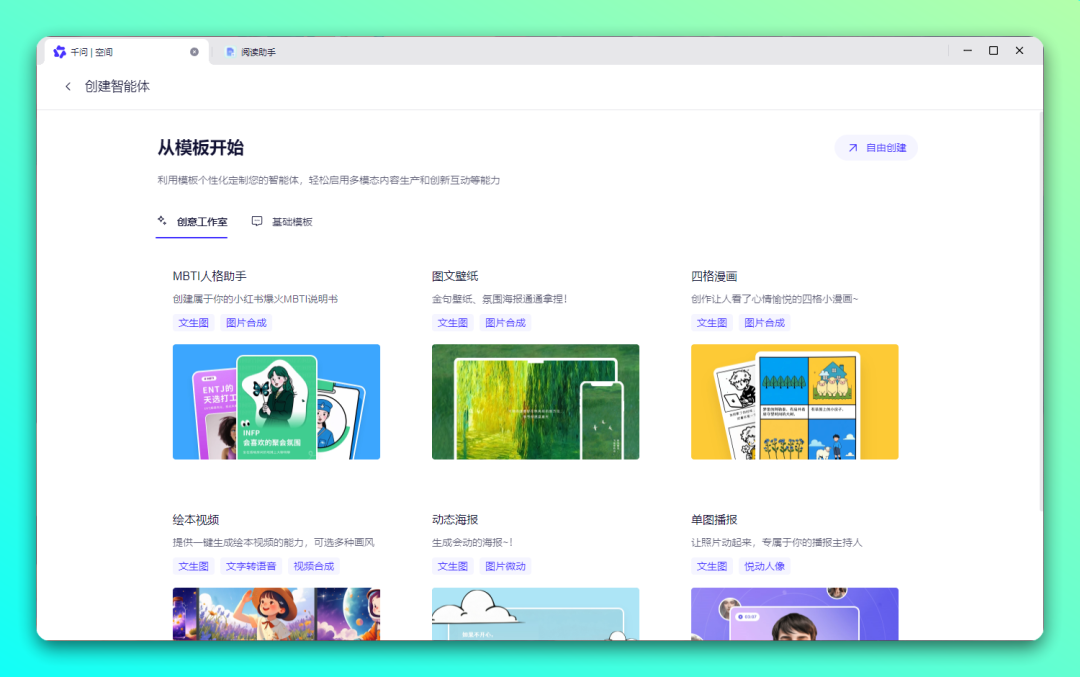Click the back arrow beside 创建智能体
Screen dimensions: 1080x677
[x=68, y=86]
